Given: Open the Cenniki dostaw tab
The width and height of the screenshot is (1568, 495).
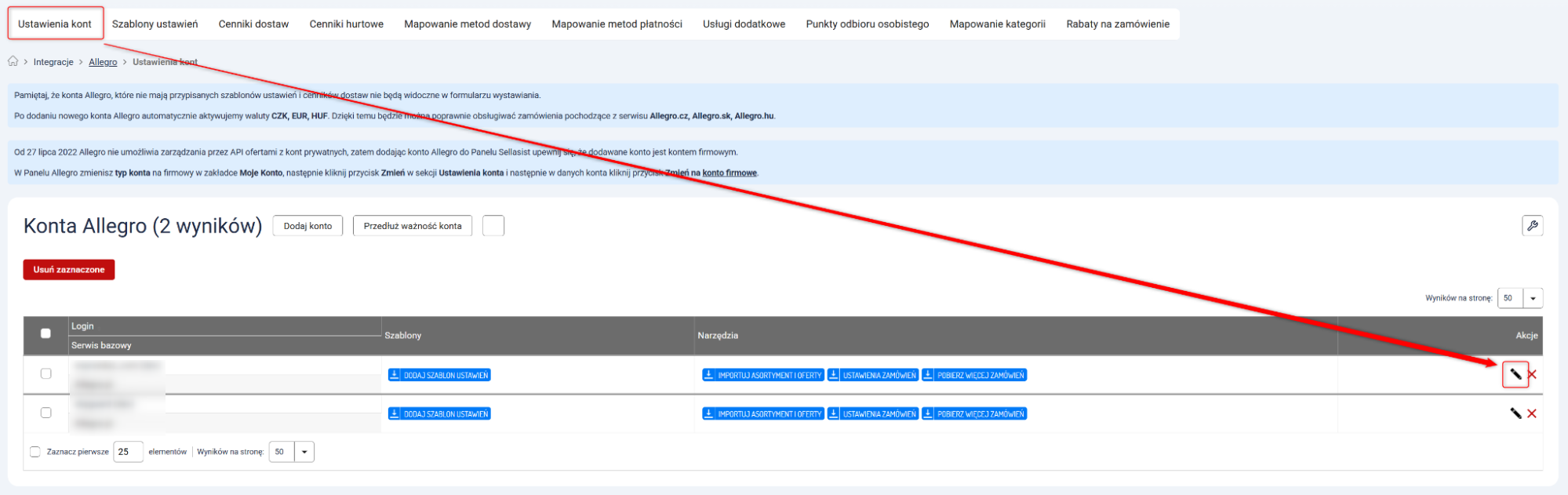Looking at the screenshot, I should coord(253,24).
